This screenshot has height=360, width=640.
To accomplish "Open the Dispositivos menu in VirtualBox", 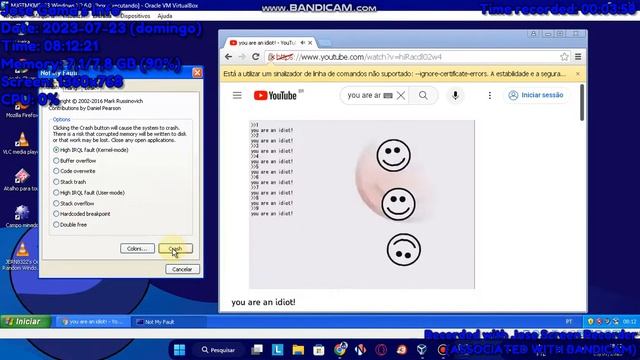I will tap(135, 16).
